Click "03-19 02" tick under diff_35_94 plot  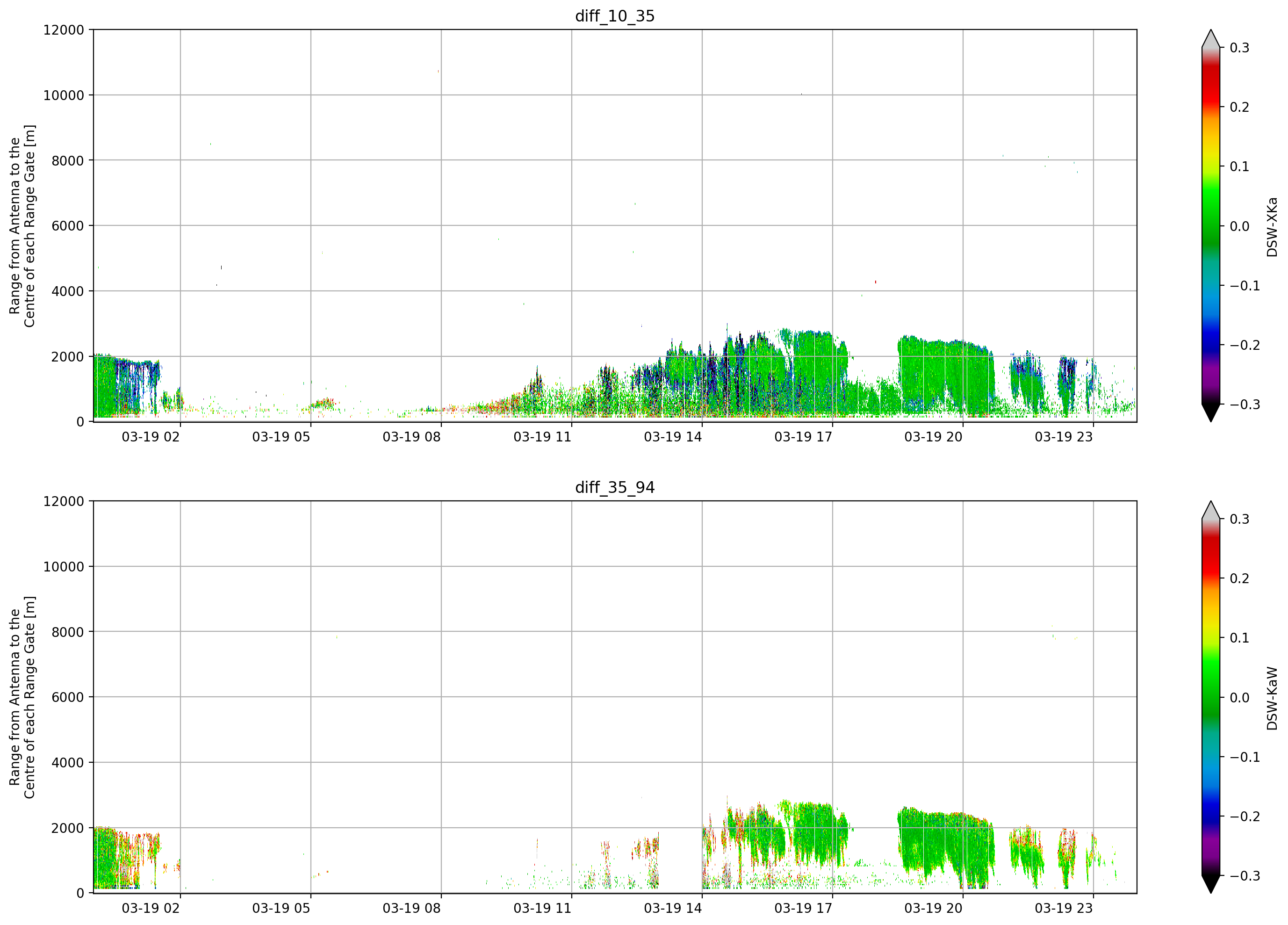[x=151, y=909]
